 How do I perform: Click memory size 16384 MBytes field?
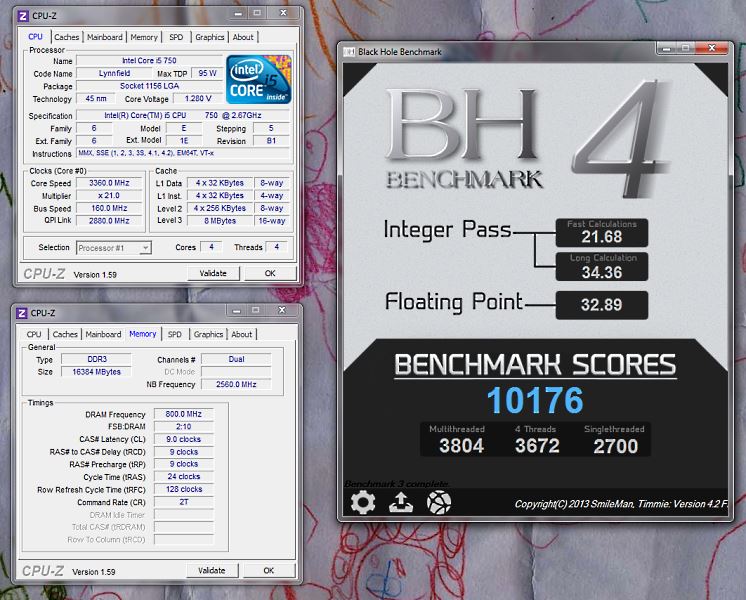[97, 372]
